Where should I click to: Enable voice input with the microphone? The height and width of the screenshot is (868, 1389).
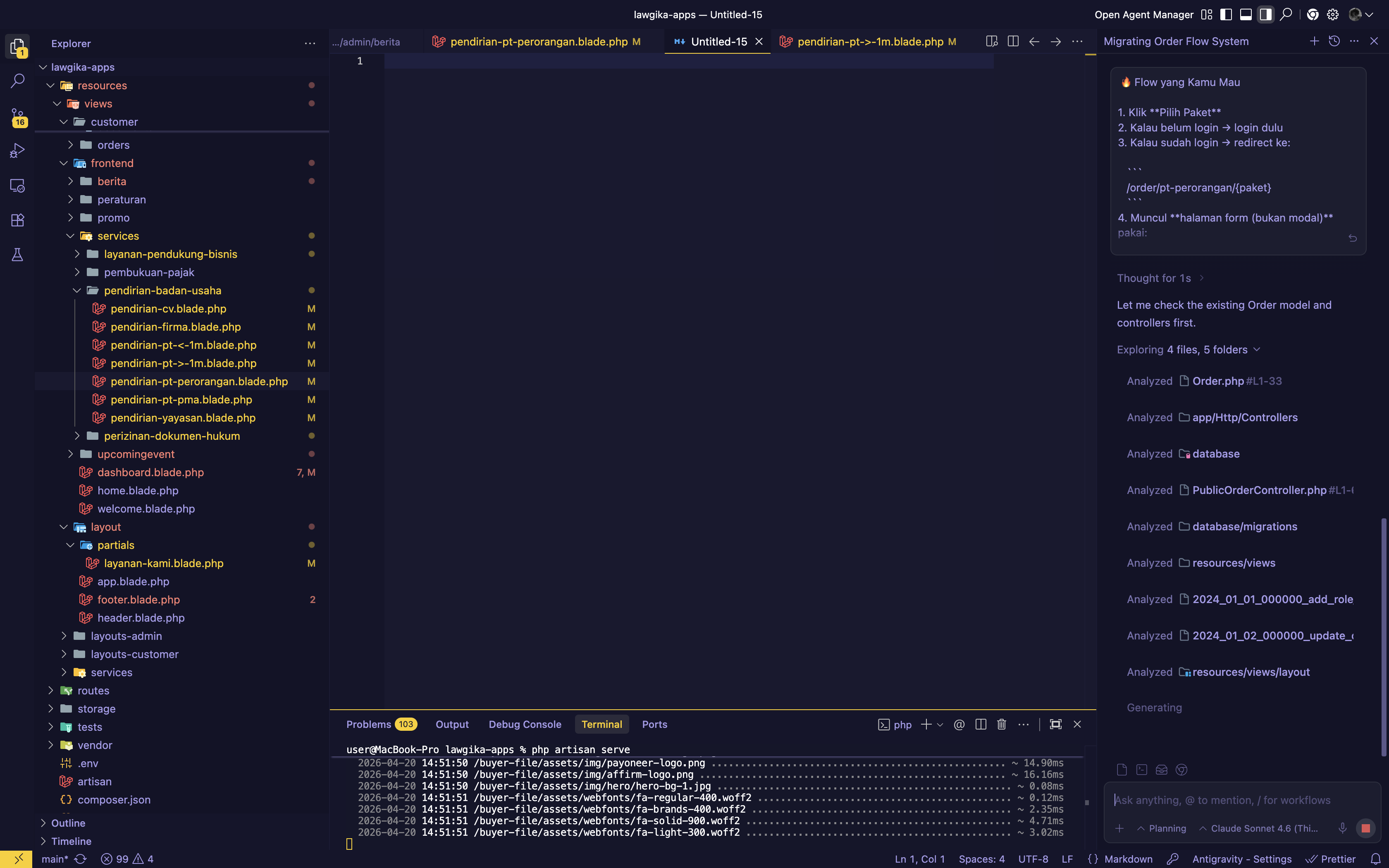tap(1342, 828)
